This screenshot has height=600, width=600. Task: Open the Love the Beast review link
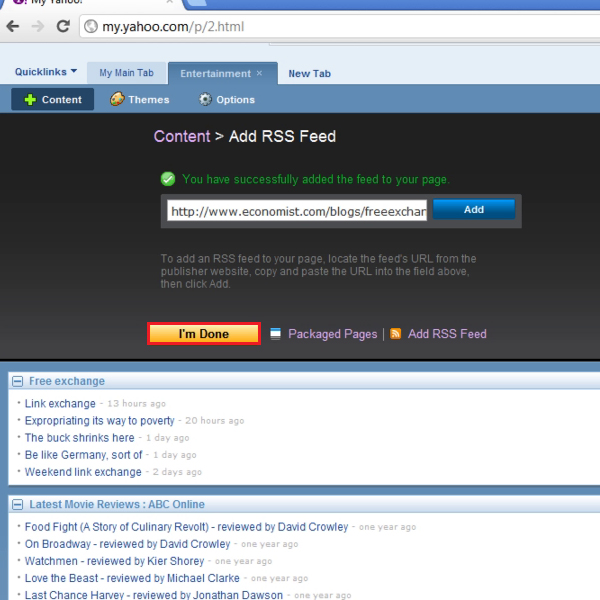click(132, 578)
